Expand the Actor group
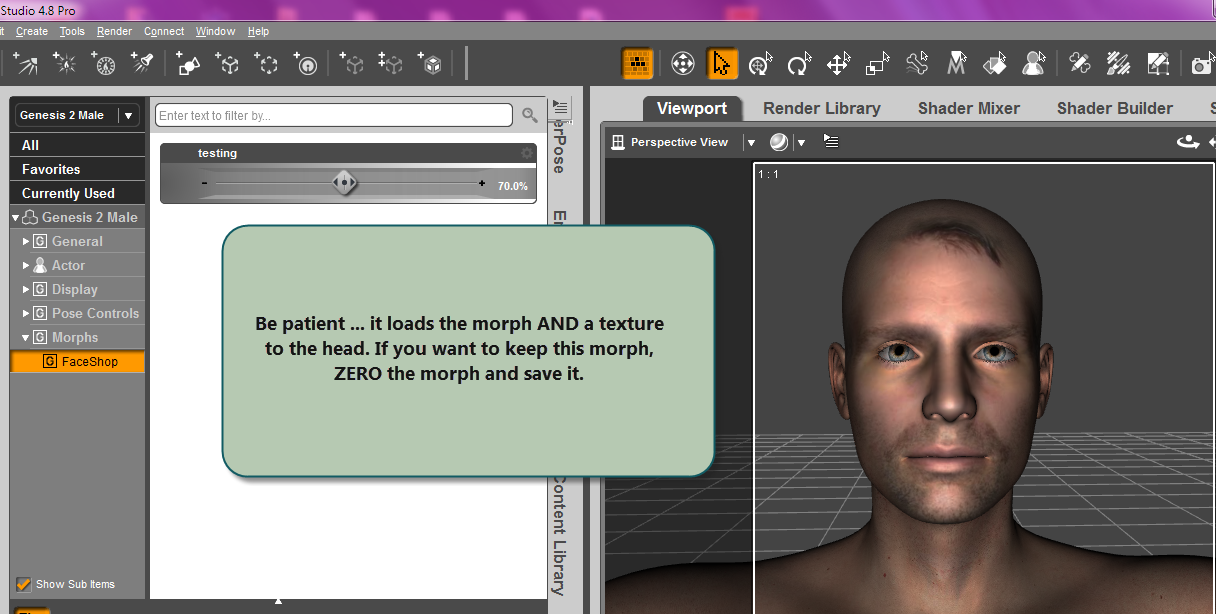The width and height of the screenshot is (1216, 614). tap(27, 265)
